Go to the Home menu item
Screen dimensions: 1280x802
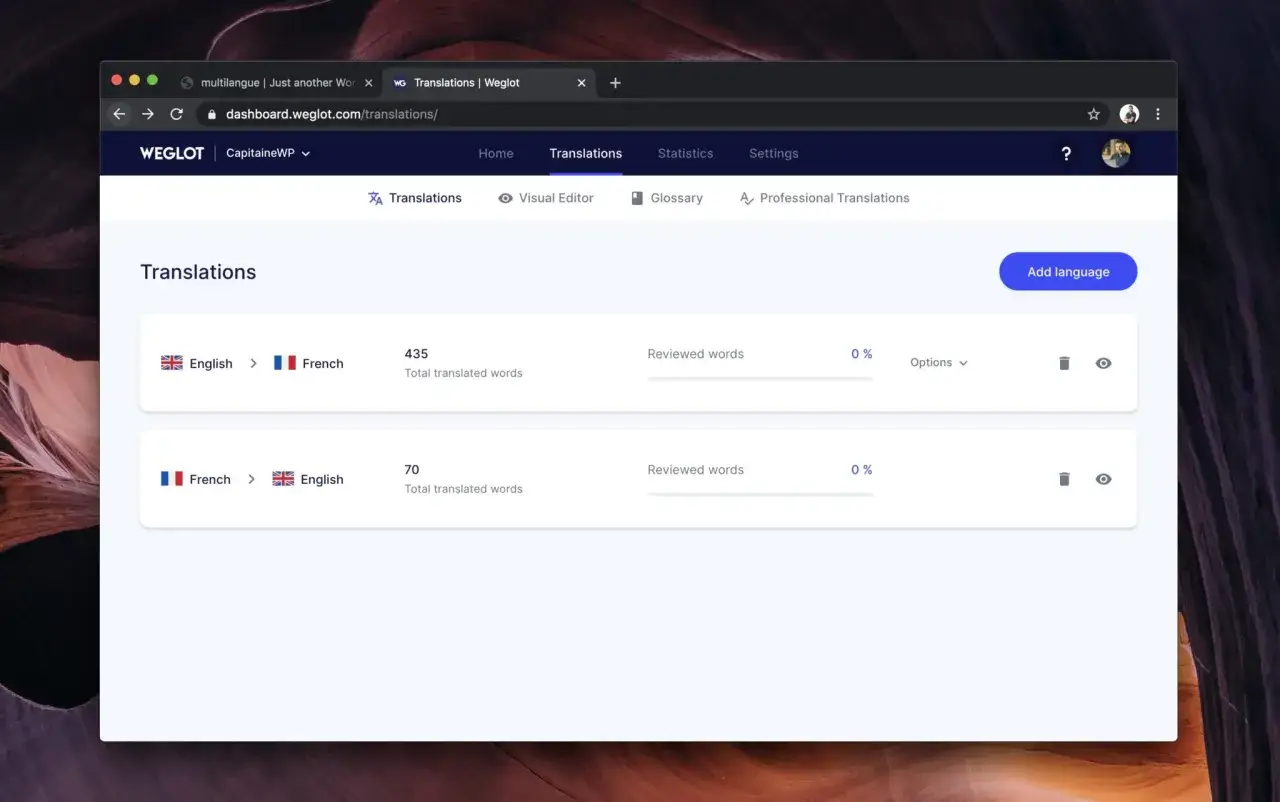[x=496, y=153]
